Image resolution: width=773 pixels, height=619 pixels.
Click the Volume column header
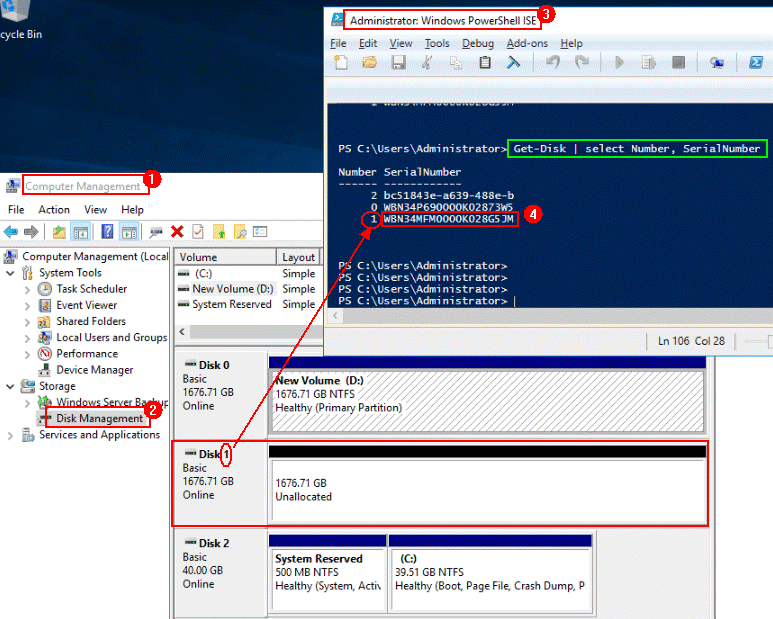click(x=225, y=257)
